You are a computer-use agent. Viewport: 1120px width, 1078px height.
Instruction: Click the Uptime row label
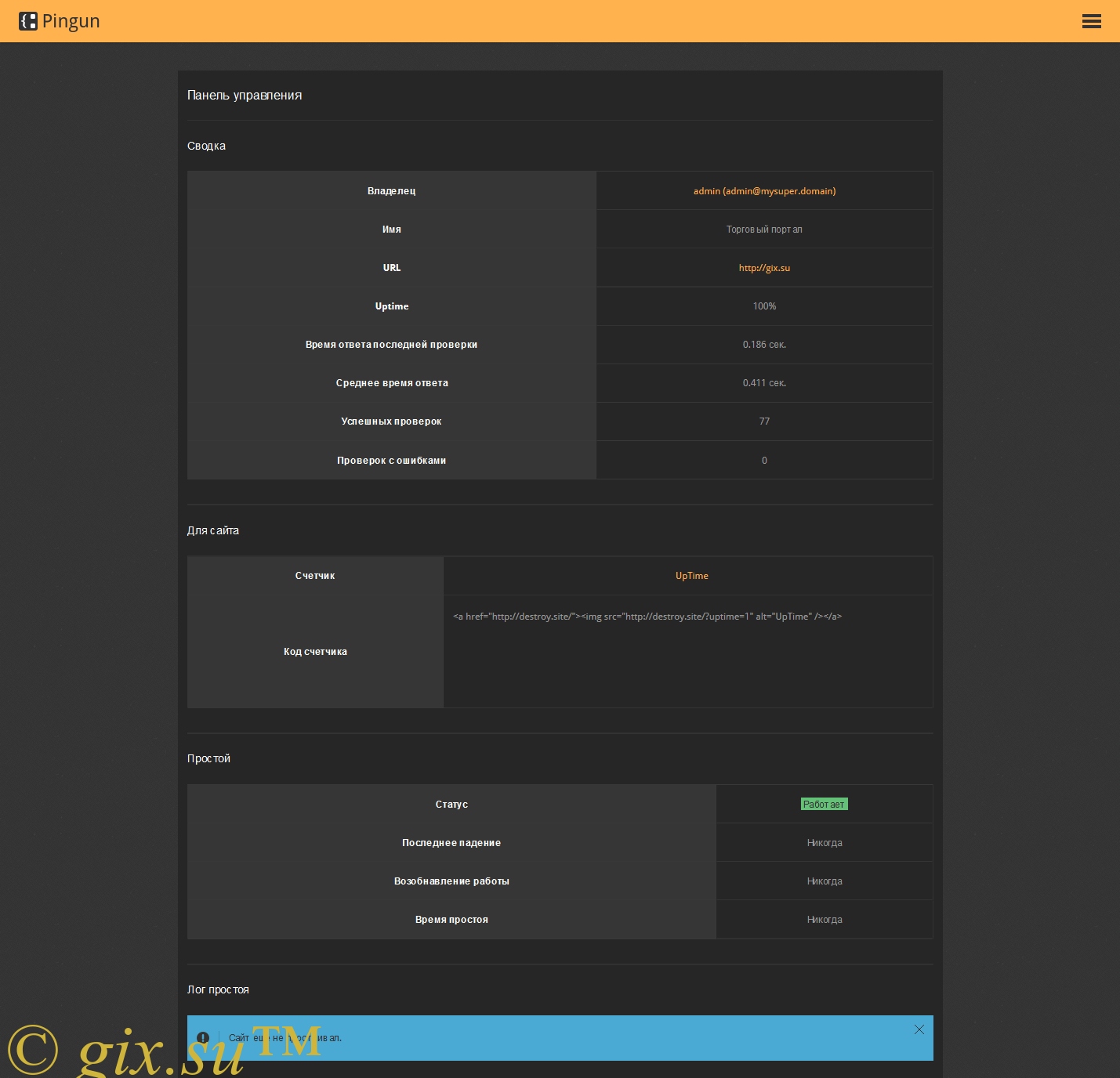[x=391, y=306]
